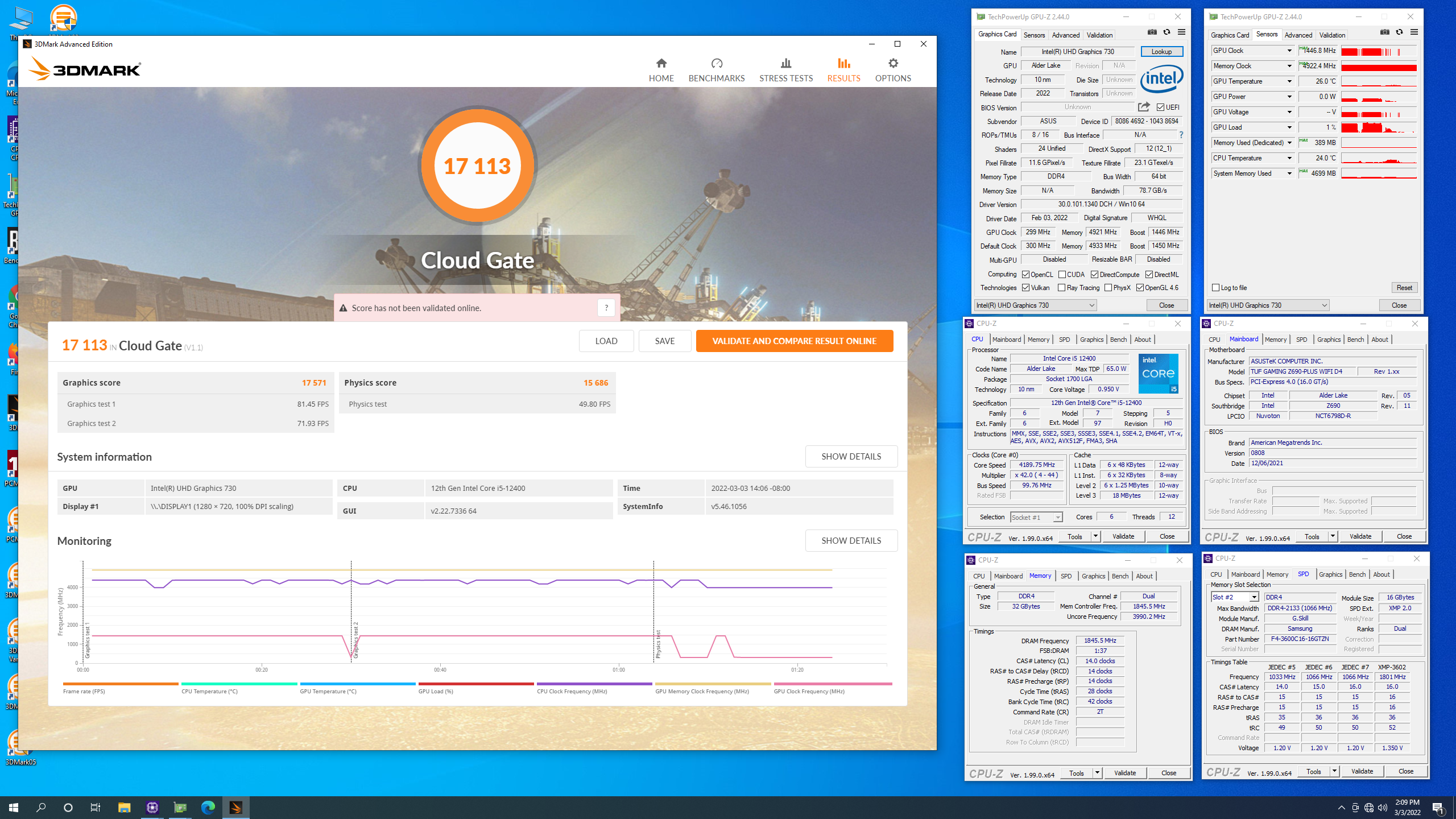Toggle Vulkan checkbox in GPU-Z
The height and width of the screenshot is (819, 1456).
click(1025, 288)
